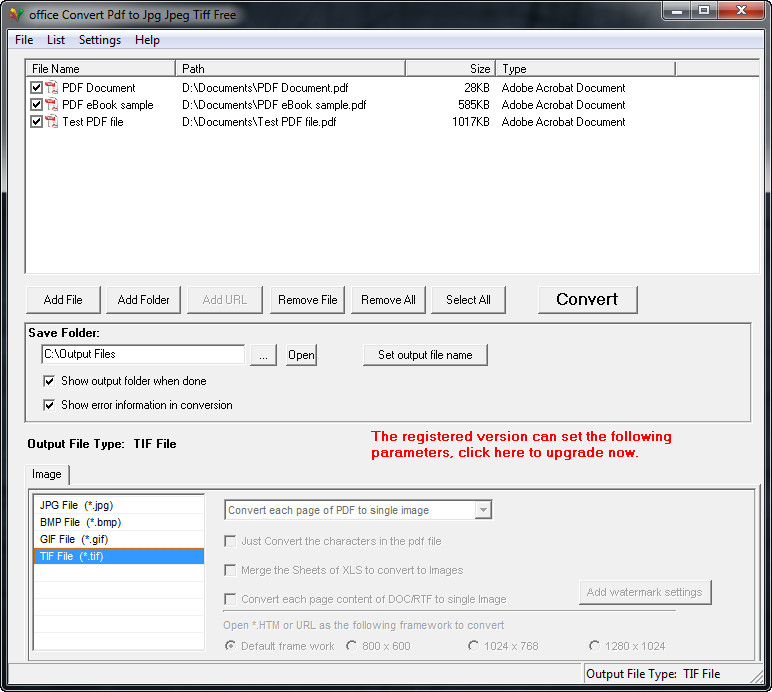This screenshot has height=692, width=772.
Task: Click the PDF icon beside PDF Document
Action: tap(51, 88)
